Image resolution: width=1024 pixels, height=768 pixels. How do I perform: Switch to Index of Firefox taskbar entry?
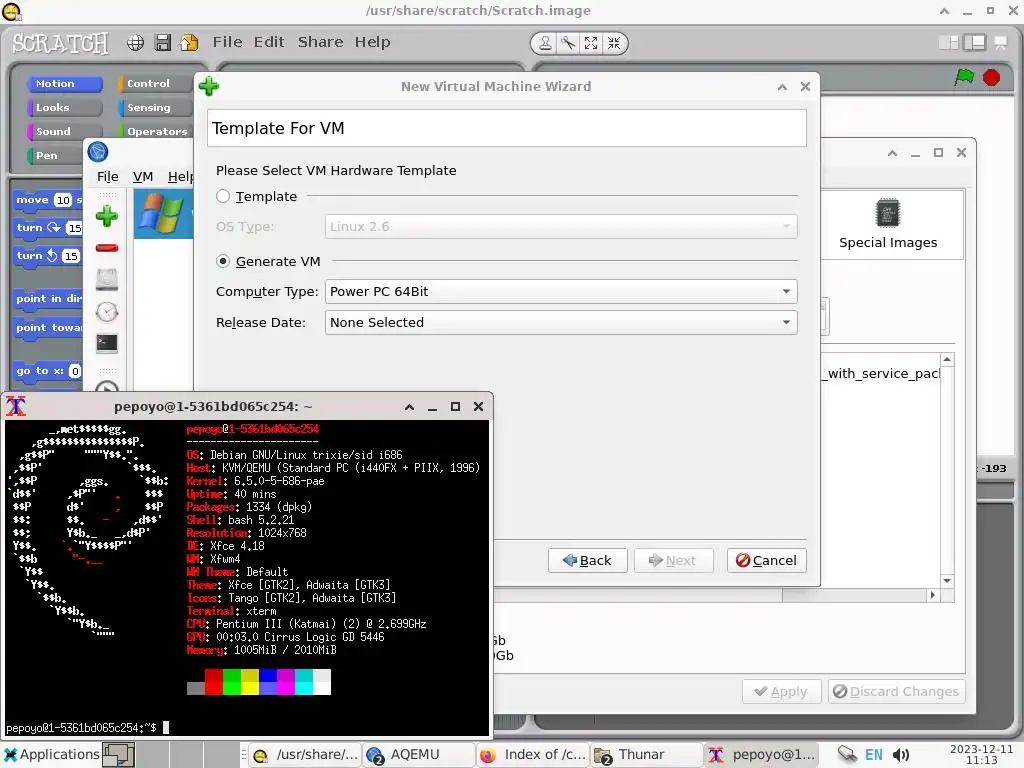coord(532,754)
